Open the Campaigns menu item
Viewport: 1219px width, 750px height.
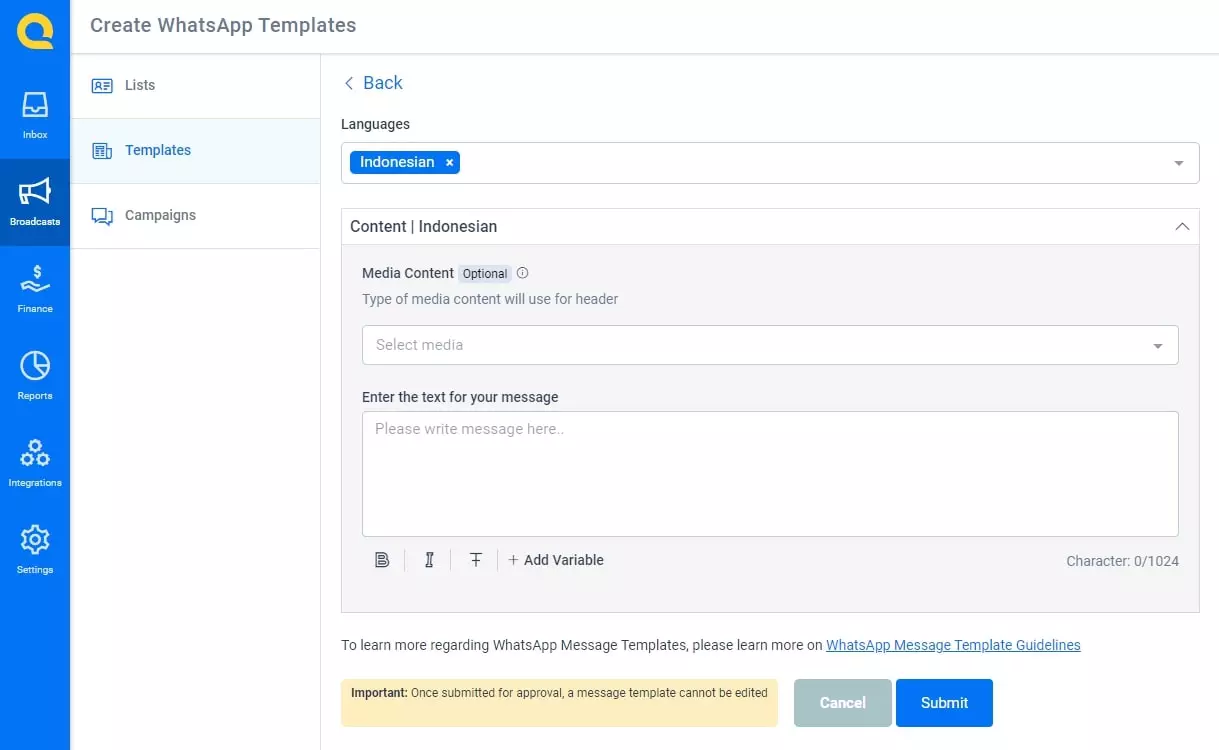coord(196,216)
